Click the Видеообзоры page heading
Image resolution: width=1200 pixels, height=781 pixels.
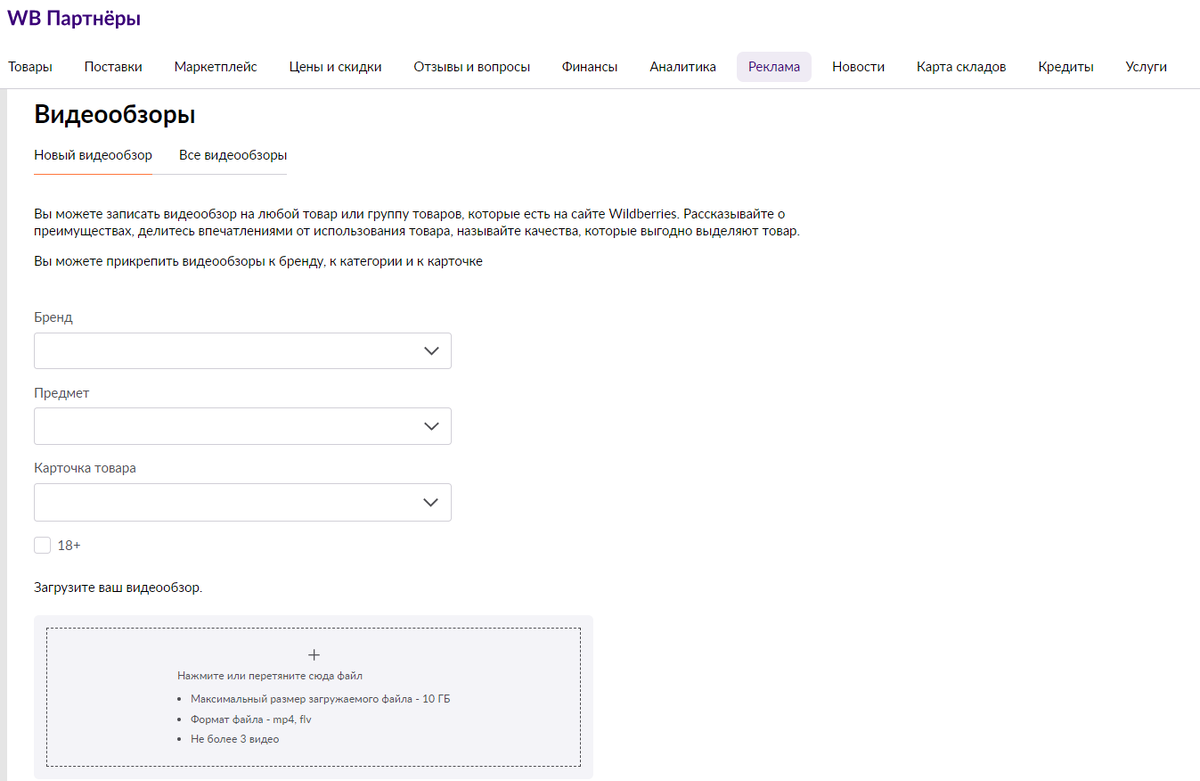click(x=115, y=115)
